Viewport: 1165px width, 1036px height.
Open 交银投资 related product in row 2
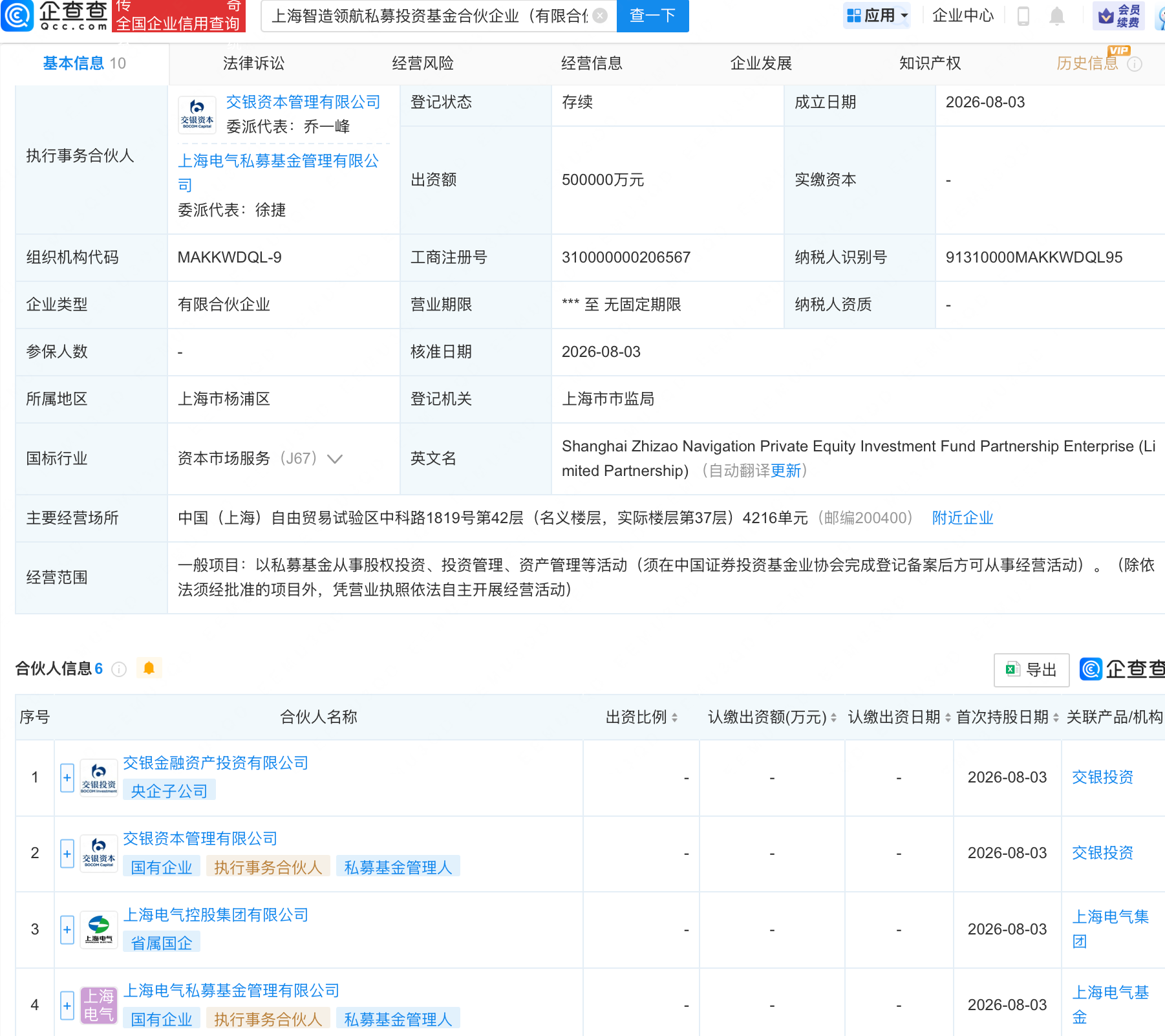pos(1103,853)
